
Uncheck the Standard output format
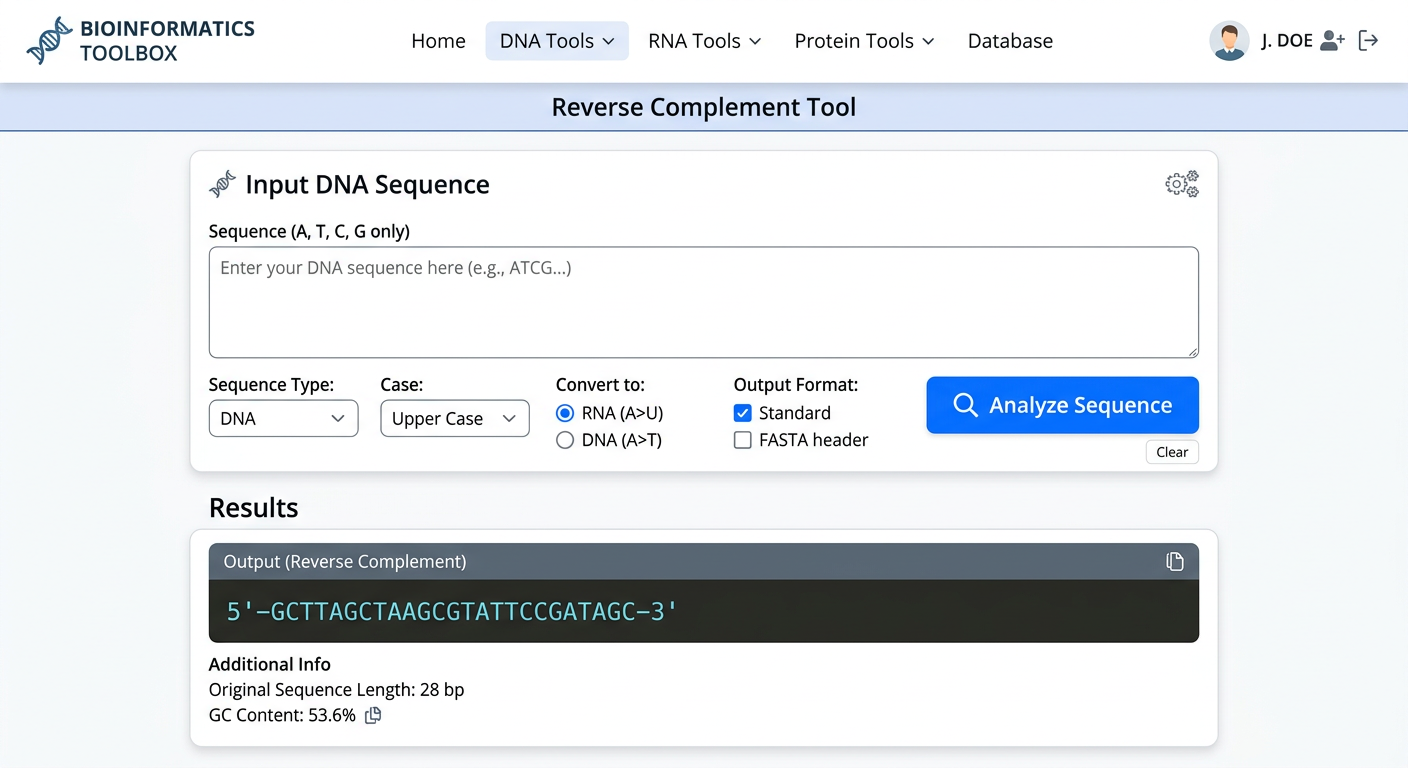click(x=742, y=413)
